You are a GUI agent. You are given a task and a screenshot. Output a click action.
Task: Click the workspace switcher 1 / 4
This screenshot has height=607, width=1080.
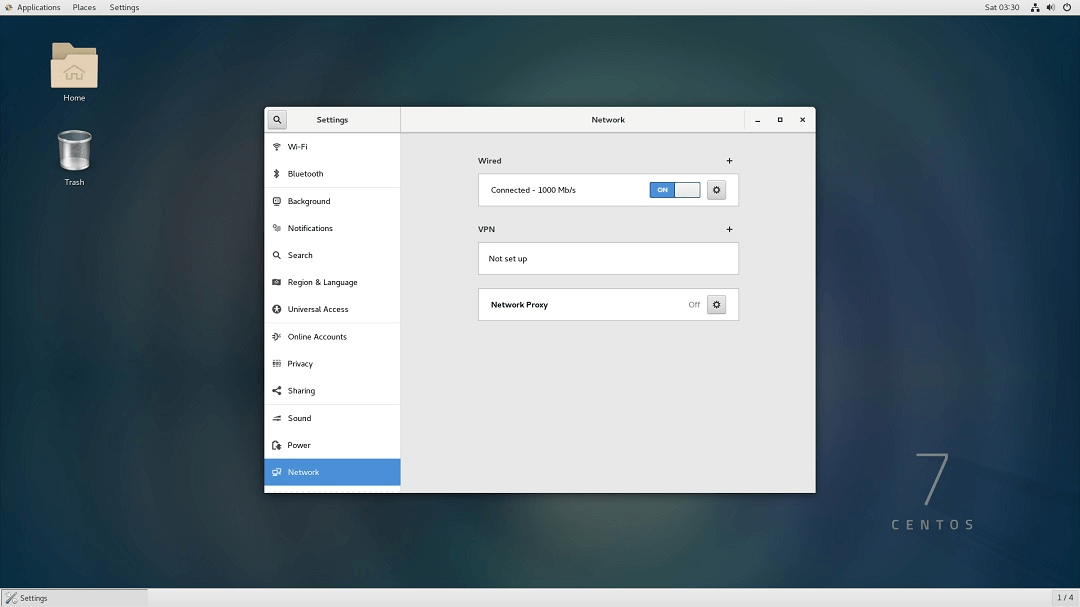(x=1065, y=597)
